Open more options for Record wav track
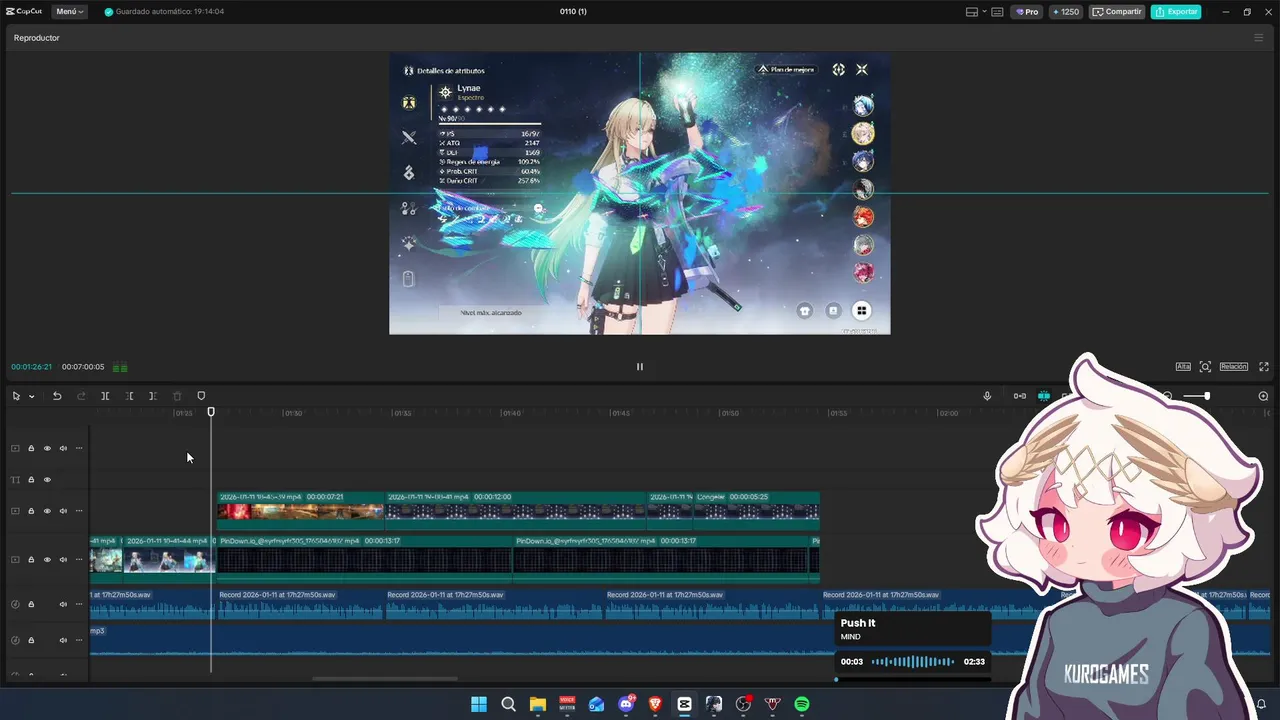Image resolution: width=1280 pixels, height=720 pixels. (x=79, y=604)
